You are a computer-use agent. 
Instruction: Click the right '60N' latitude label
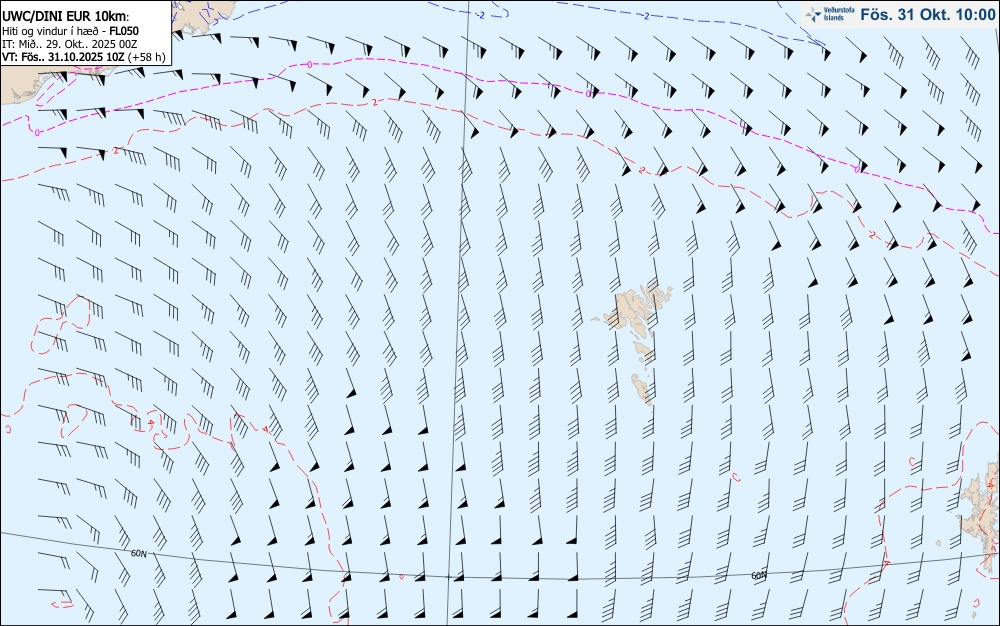(x=759, y=576)
